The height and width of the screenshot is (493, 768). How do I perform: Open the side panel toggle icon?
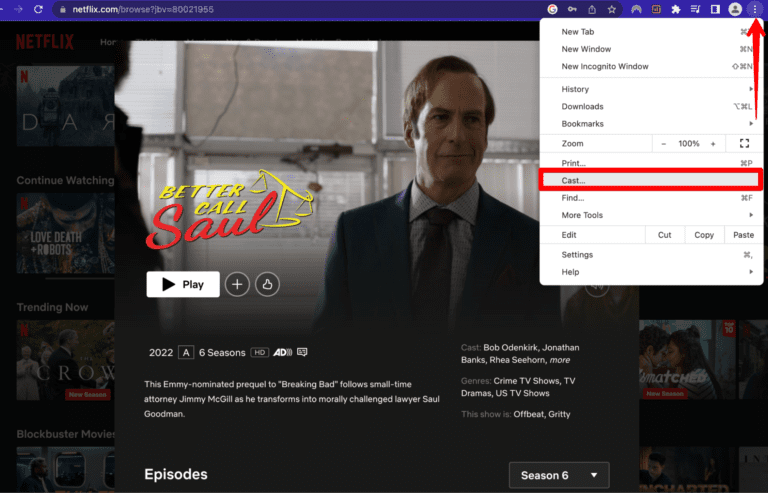click(715, 9)
